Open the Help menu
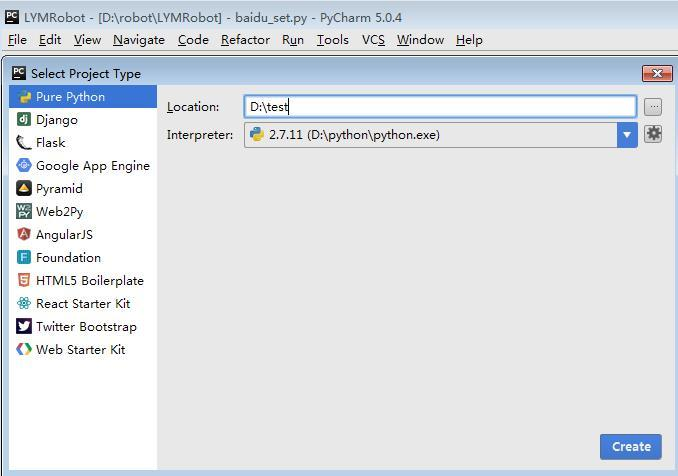 [x=469, y=40]
